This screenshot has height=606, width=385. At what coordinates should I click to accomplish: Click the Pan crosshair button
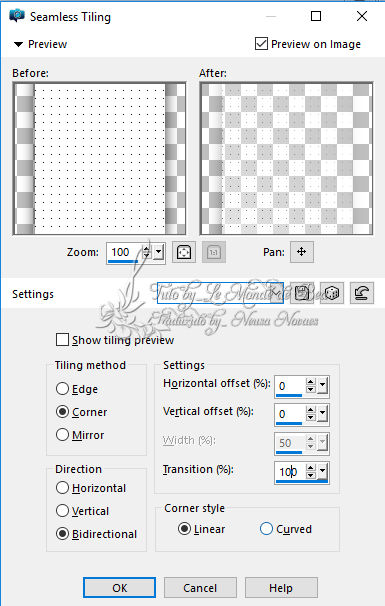302,252
